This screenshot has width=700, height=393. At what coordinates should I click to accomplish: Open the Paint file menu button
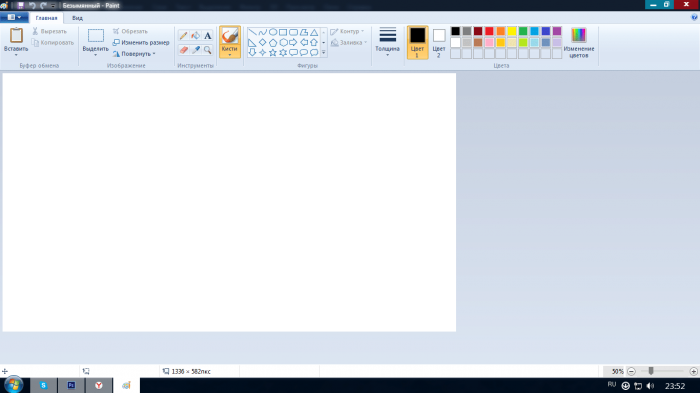pos(14,17)
